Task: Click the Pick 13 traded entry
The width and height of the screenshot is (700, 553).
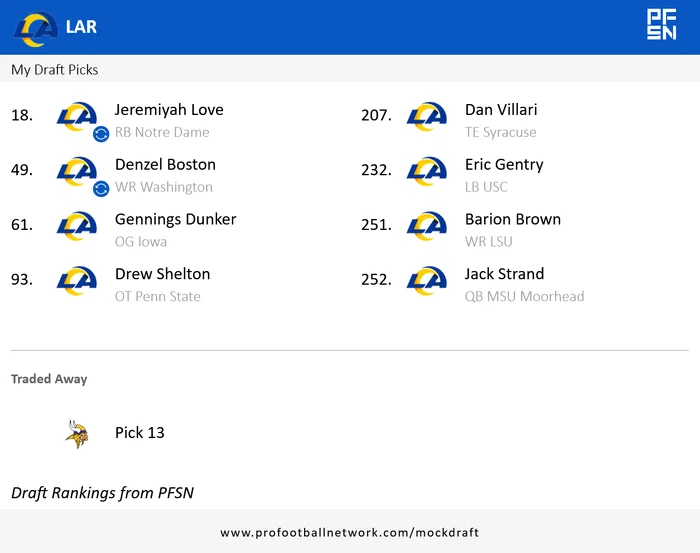Action: click(139, 433)
